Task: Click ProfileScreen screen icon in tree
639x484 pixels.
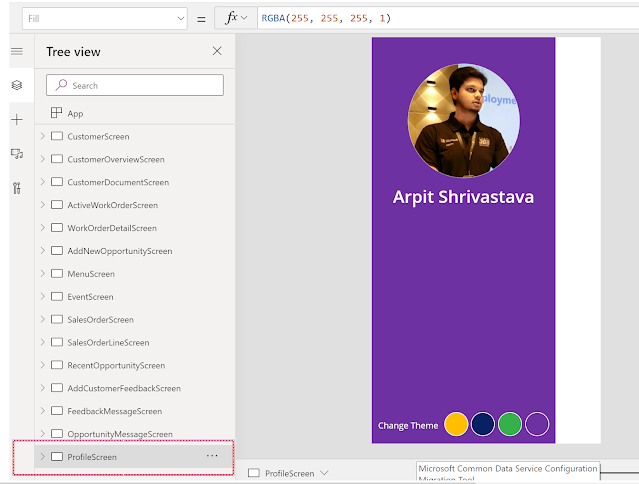Action: [x=57, y=456]
